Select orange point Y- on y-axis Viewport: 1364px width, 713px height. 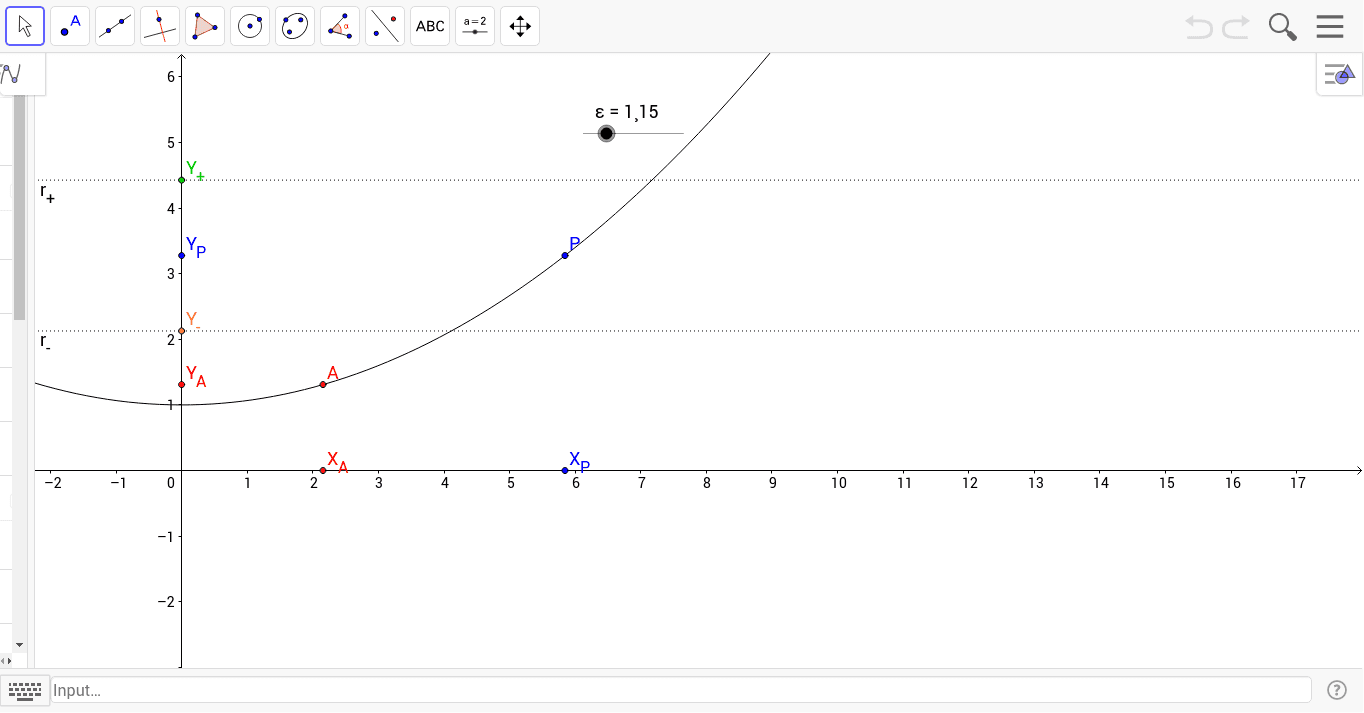(182, 331)
